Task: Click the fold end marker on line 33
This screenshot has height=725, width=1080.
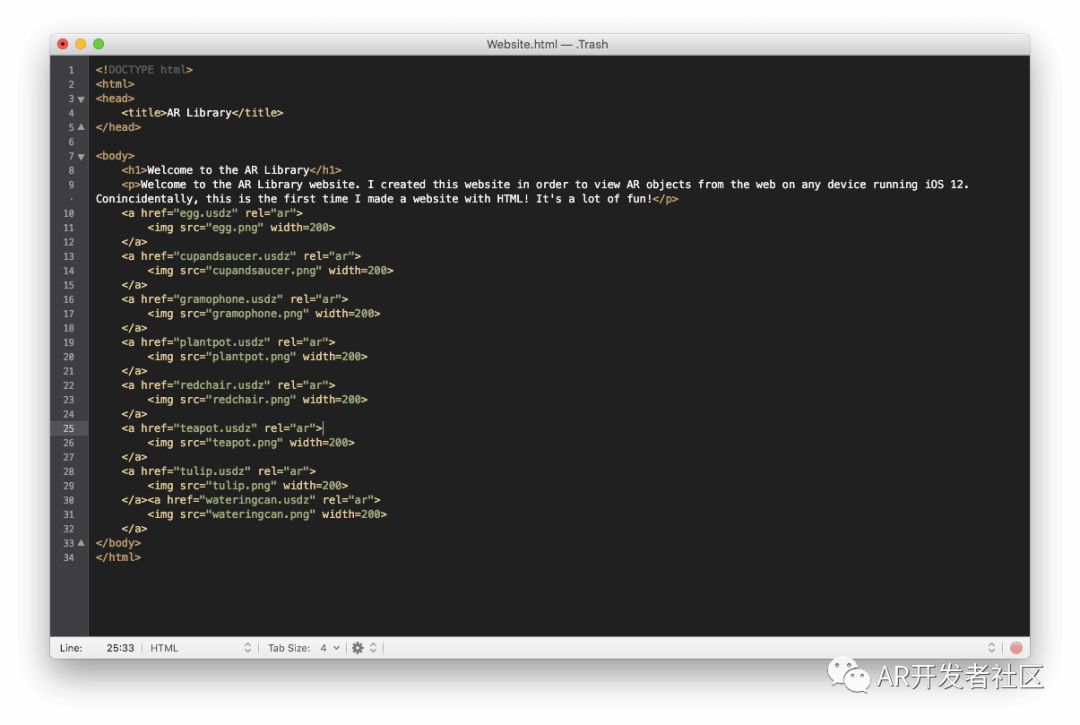Action: [x=81, y=543]
